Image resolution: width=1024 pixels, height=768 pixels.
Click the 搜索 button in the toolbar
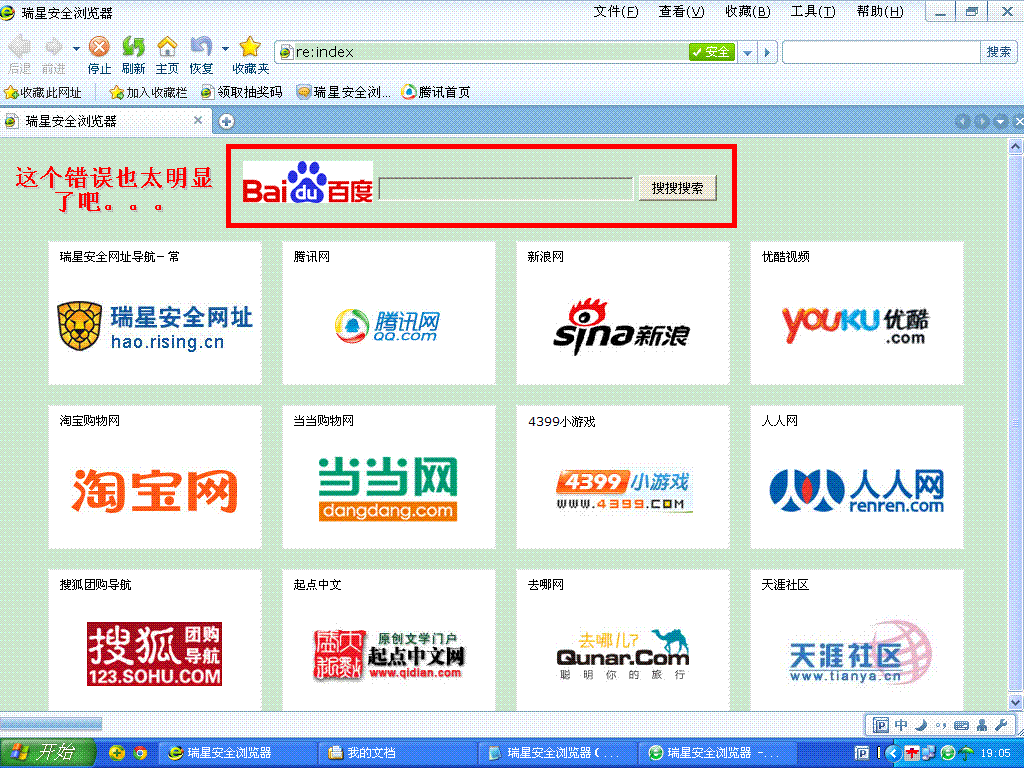pos(999,52)
